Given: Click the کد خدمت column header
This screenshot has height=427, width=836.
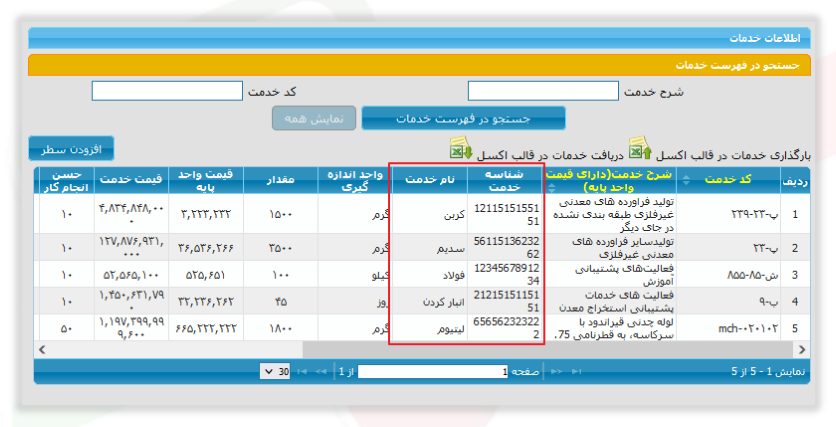Looking at the screenshot, I should 728,180.
